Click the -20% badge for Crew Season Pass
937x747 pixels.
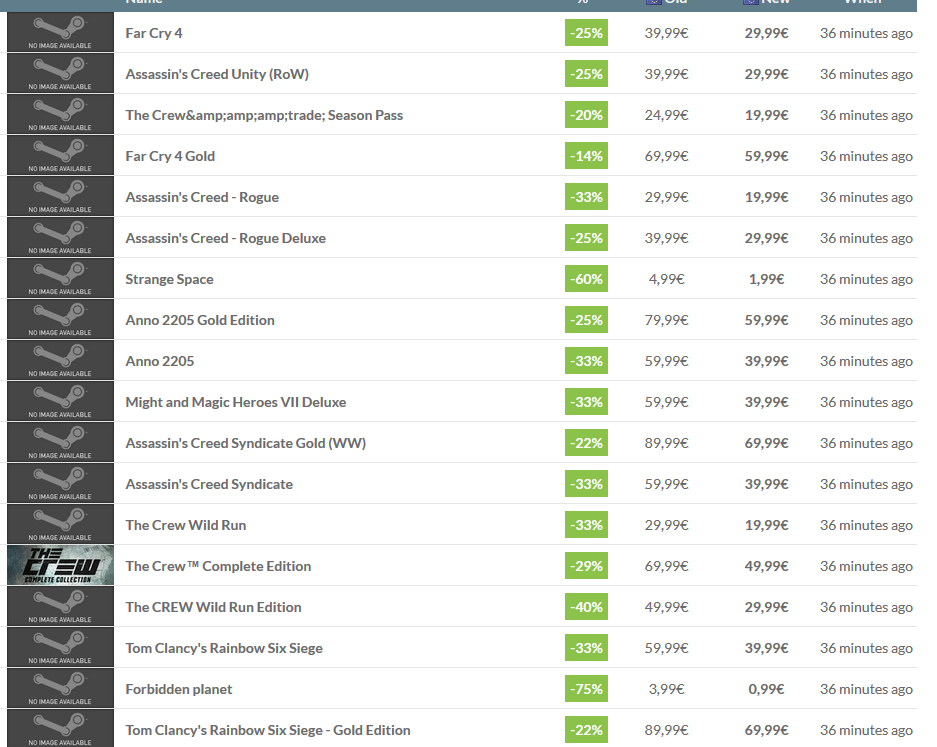pyautogui.click(x=586, y=115)
